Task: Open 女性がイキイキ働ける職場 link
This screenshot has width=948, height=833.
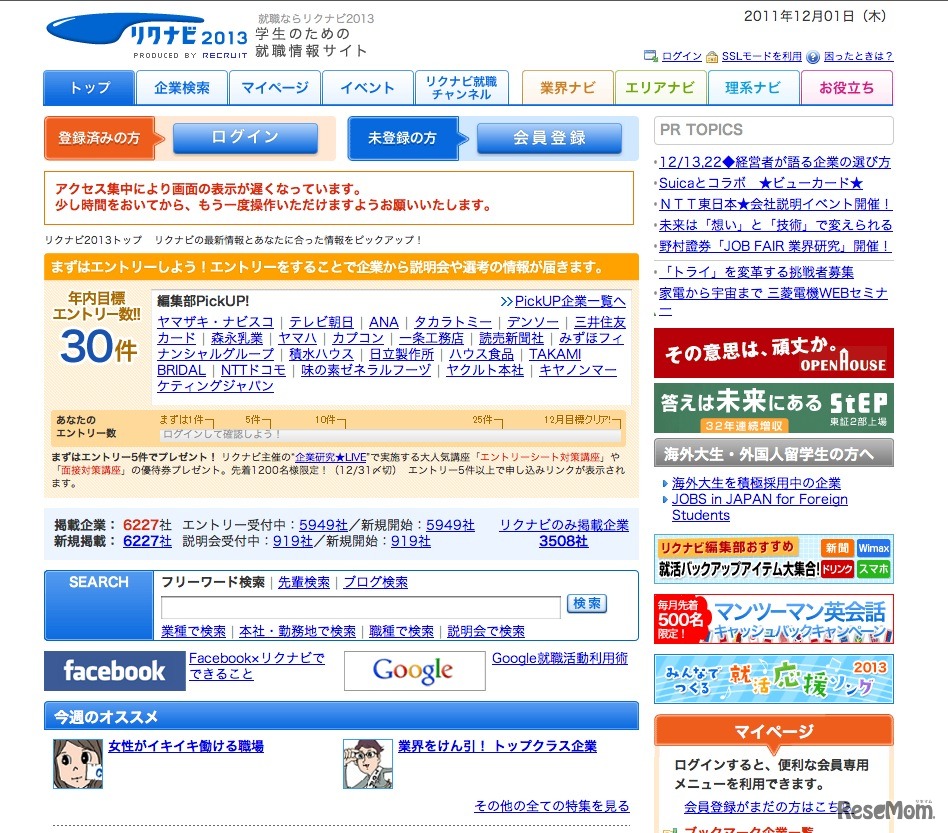Action: click(x=186, y=746)
